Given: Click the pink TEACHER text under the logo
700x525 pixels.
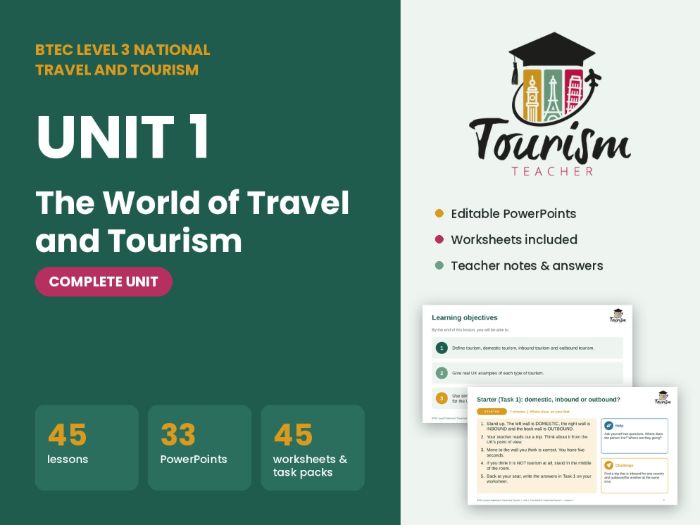Looking at the screenshot, I should [x=552, y=171].
